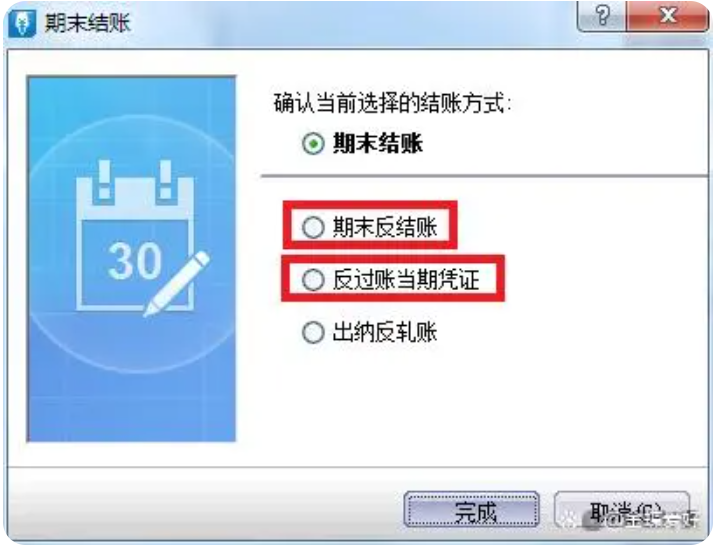The image size is (716, 548).
Task: Open help with the question mark button
Action: [x=602, y=16]
